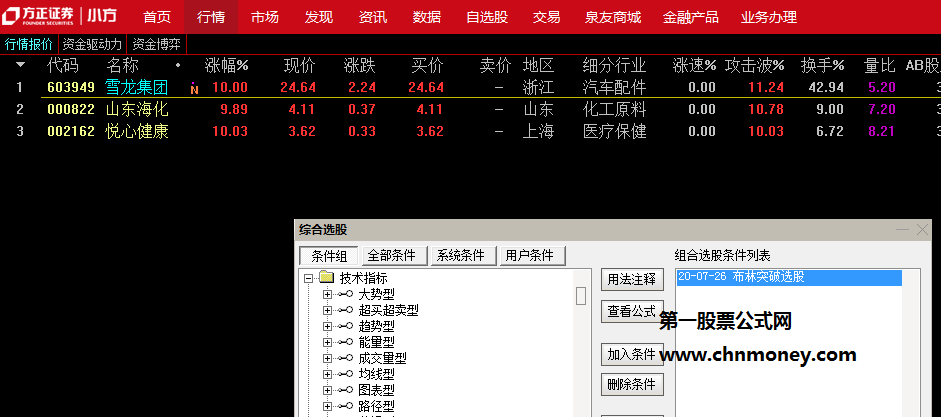
Task: Select the 用户条件 tab
Action: pos(532,256)
